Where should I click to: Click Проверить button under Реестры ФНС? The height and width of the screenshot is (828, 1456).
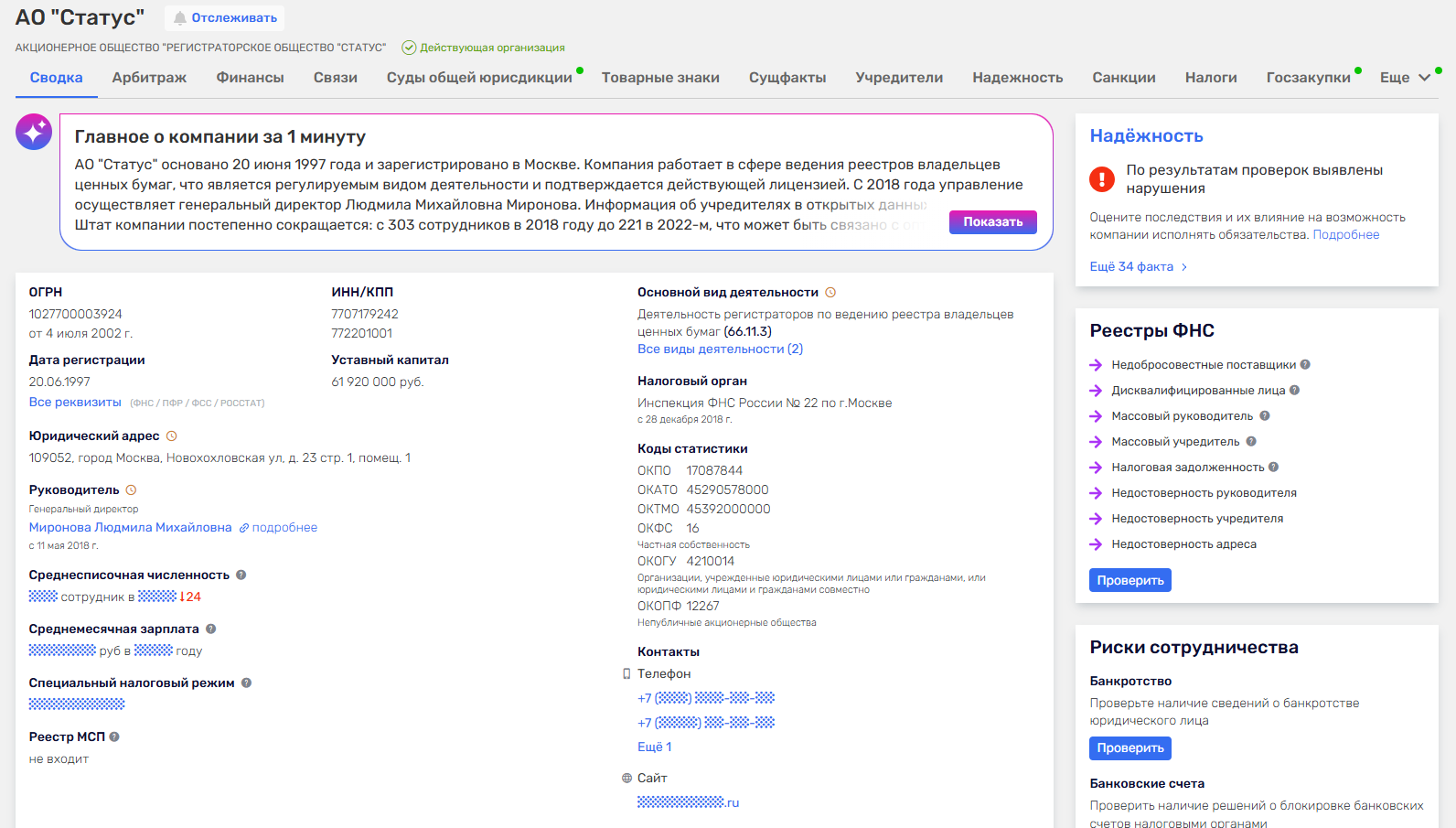pos(1130,581)
